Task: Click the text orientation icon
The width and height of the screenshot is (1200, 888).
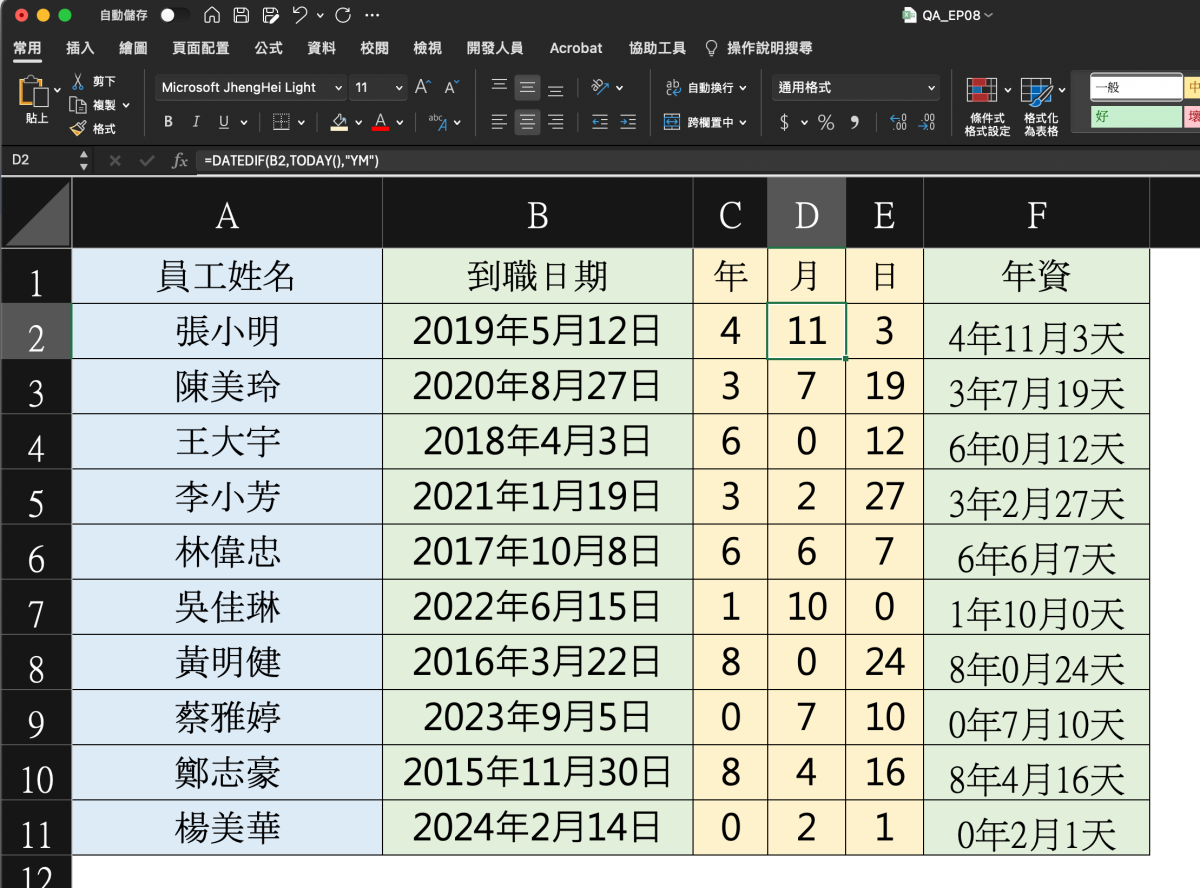Action: [x=600, y=88]
